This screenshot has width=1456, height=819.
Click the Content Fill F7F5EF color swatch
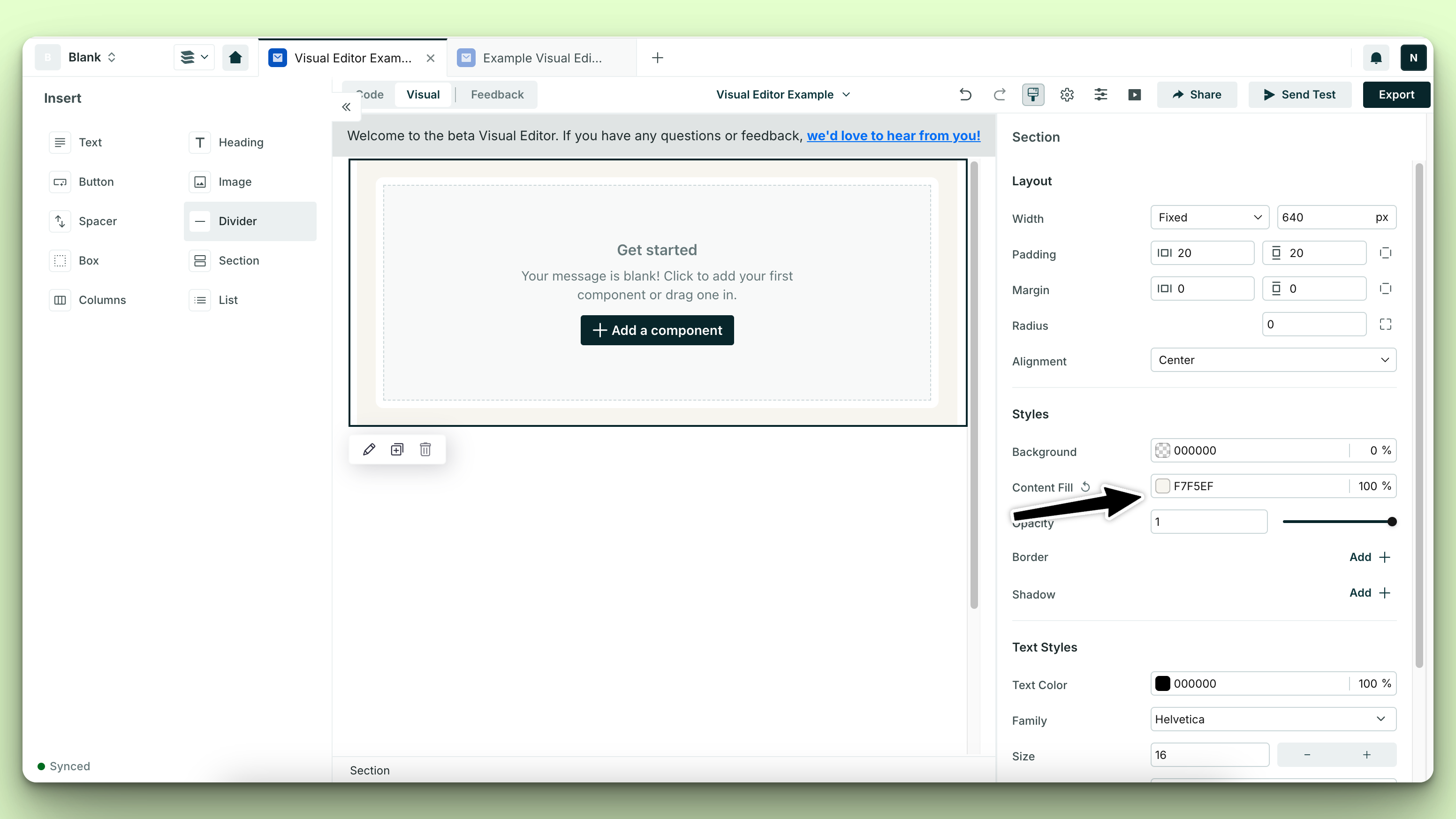[x=1162, y=486]
